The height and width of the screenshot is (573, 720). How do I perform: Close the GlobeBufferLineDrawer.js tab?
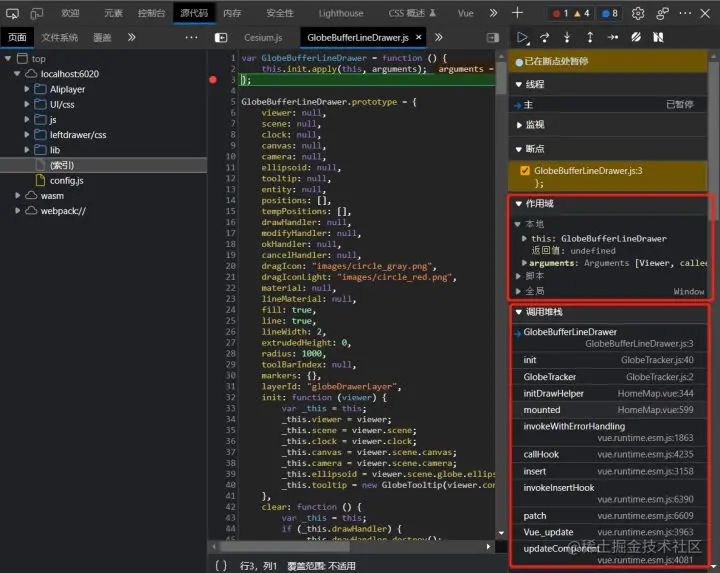click(418, 37)
